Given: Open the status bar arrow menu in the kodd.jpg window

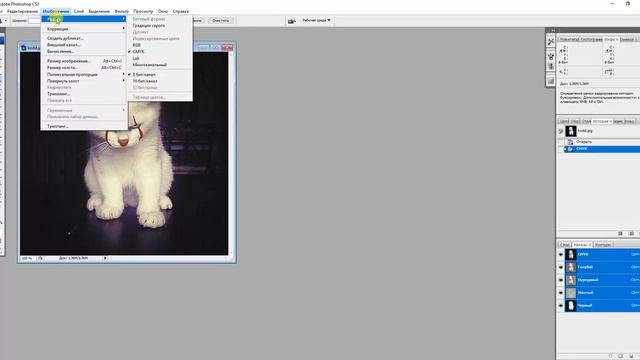Looking at the screenshot, I should (x=105, y=258).
